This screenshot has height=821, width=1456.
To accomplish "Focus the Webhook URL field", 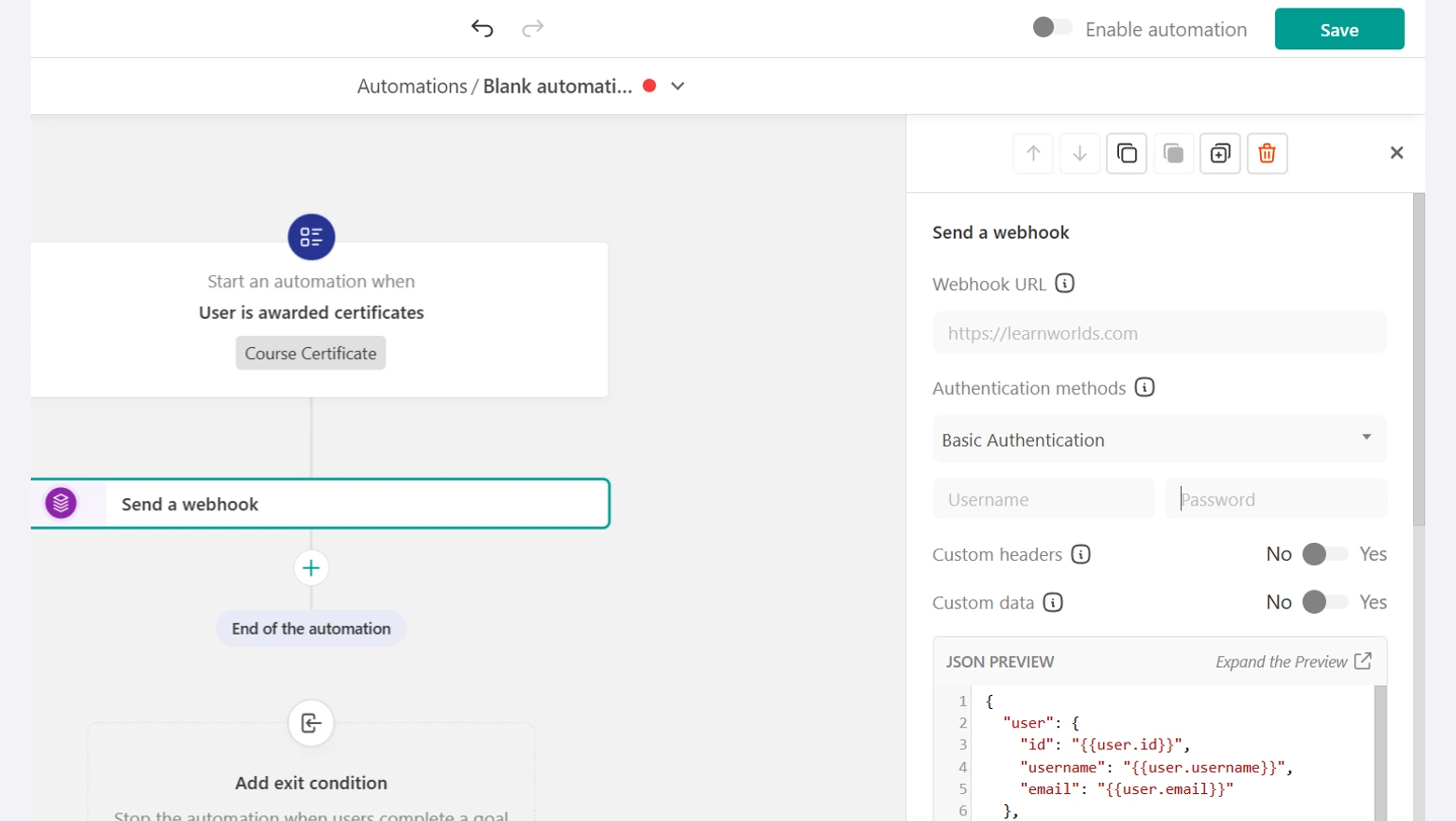I will tap(1159, 333).
